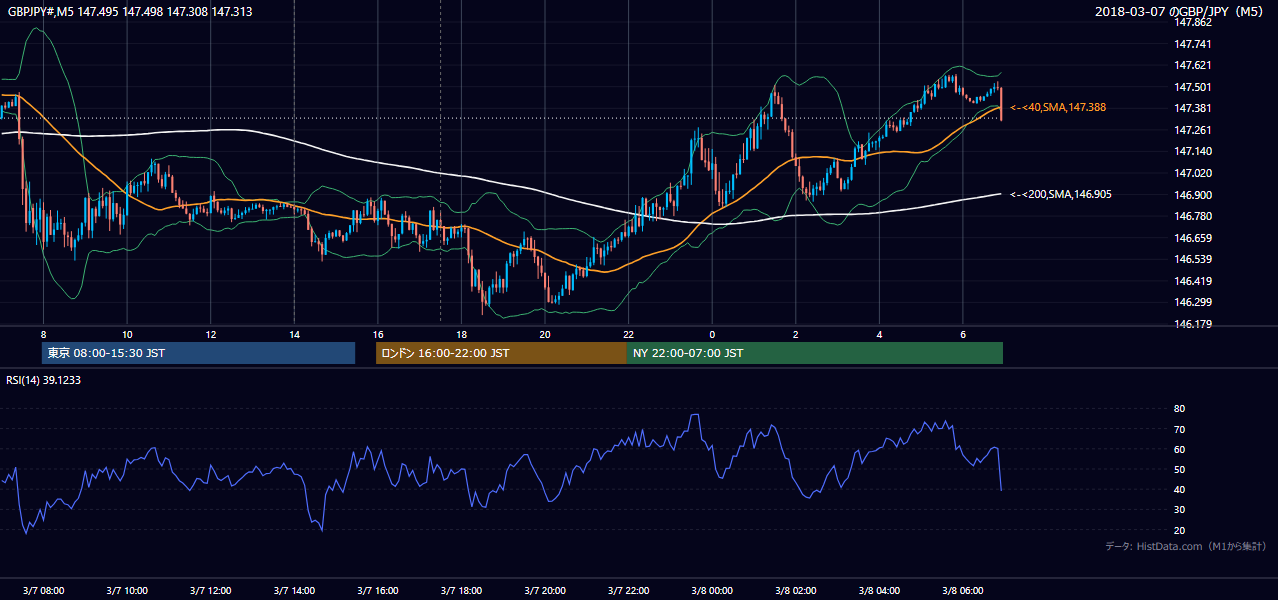The image size is (1278, 600).
Task: Click RSI axis level 20
Action: 1179,530
